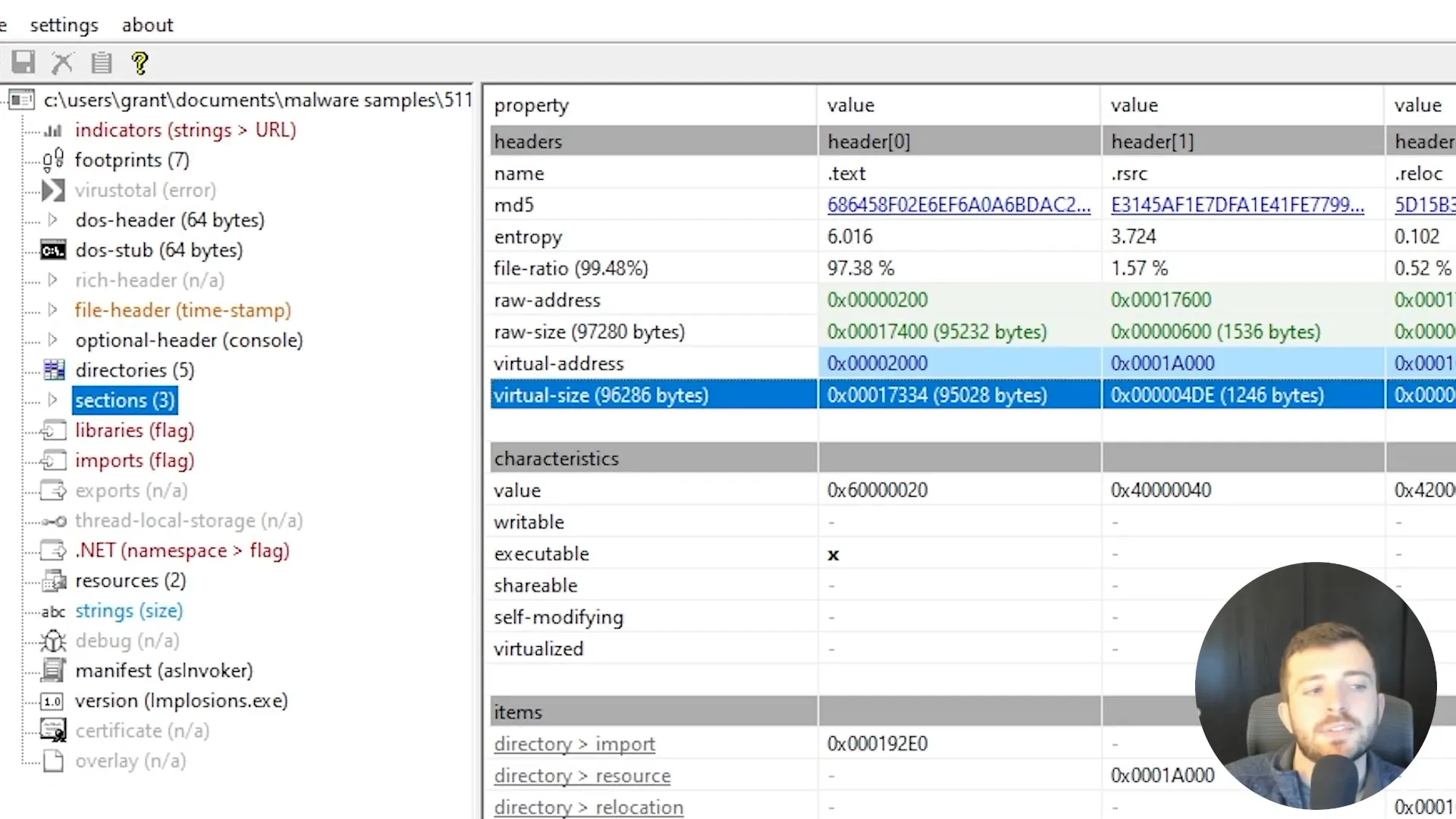Expand the optional-header (console) node
The image size is (1456, 819).
click(x=52, y=340)
